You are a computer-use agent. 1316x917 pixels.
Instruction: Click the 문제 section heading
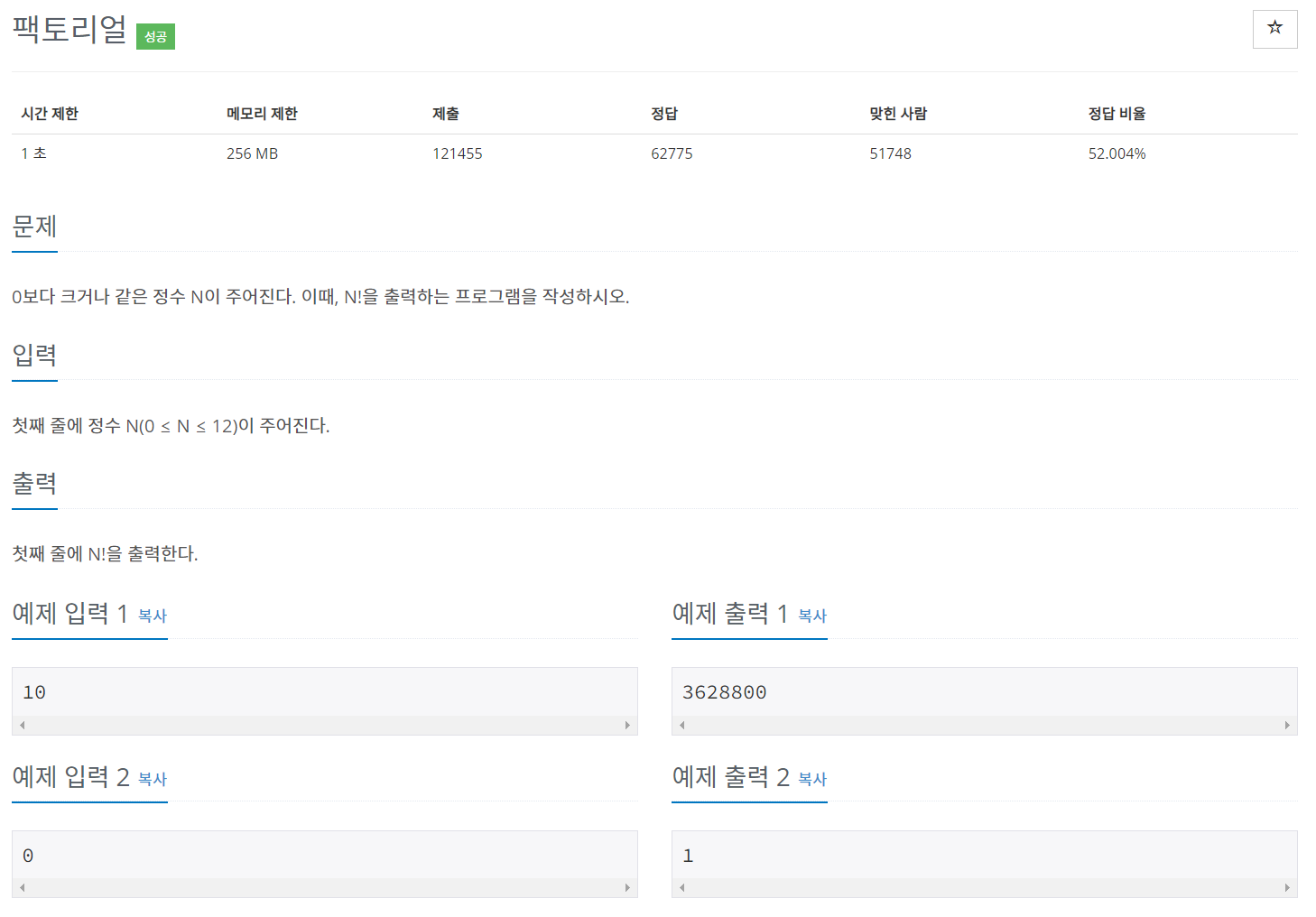pyautogui.click(x=34, y=226)
